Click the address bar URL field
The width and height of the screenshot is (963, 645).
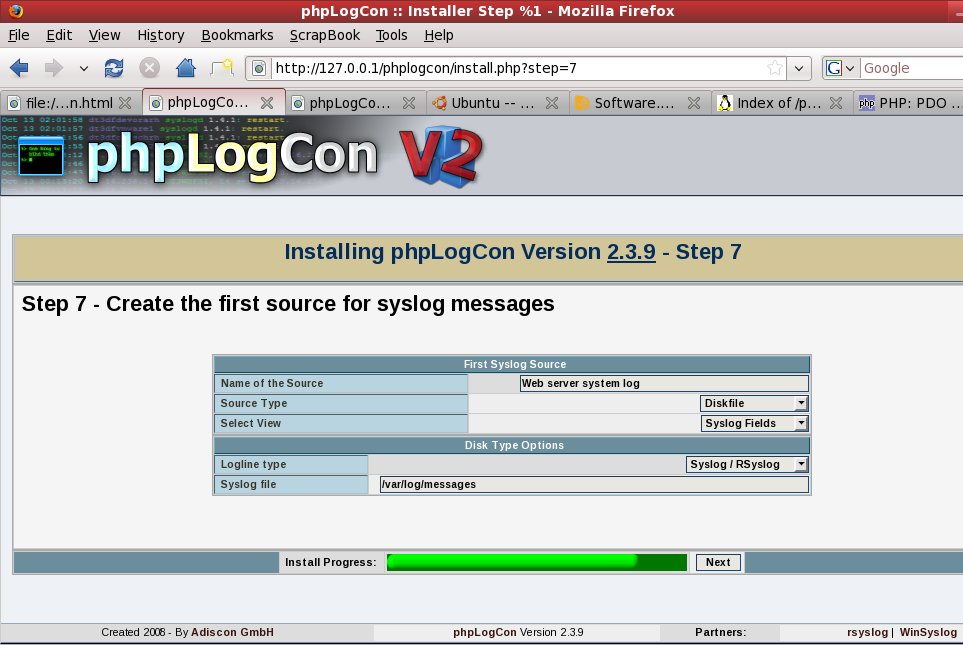coord(518,68)
